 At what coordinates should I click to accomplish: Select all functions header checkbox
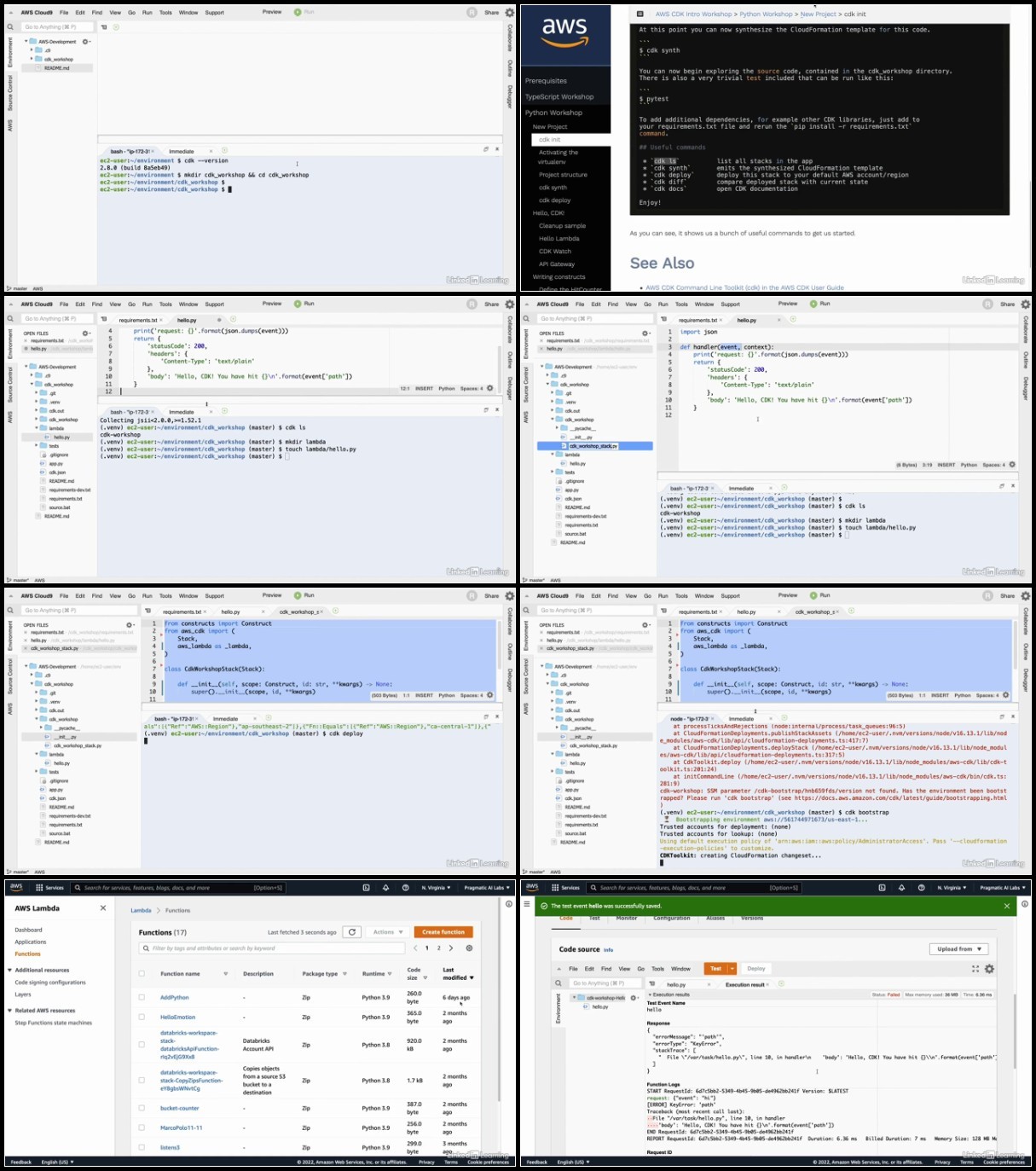pos(142,973)
